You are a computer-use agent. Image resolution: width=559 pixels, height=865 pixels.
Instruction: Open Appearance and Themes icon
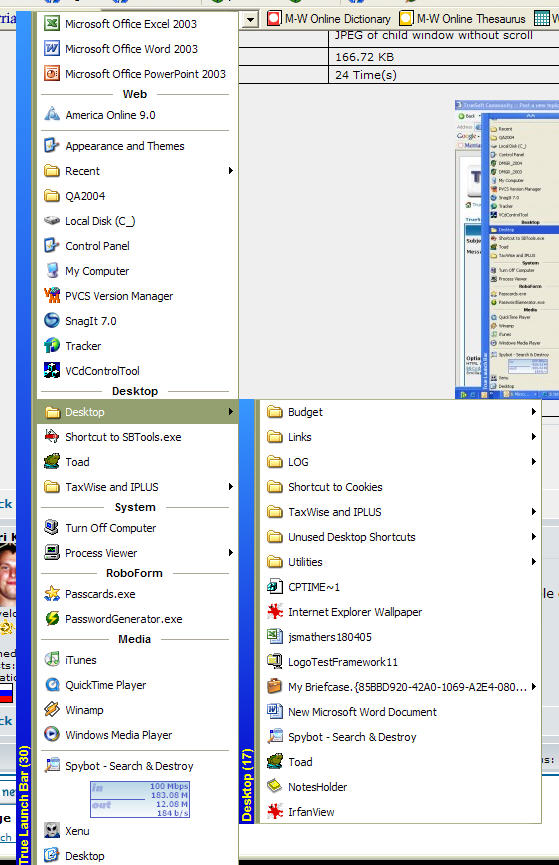[52, 146]
